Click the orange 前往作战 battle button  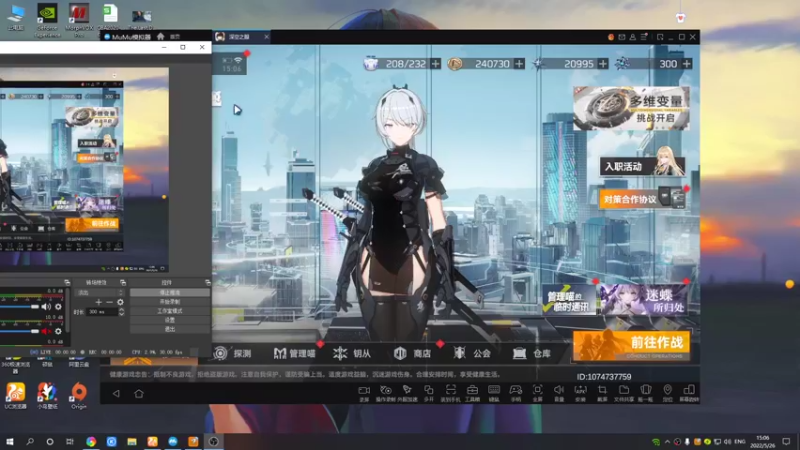pos(632,345)
